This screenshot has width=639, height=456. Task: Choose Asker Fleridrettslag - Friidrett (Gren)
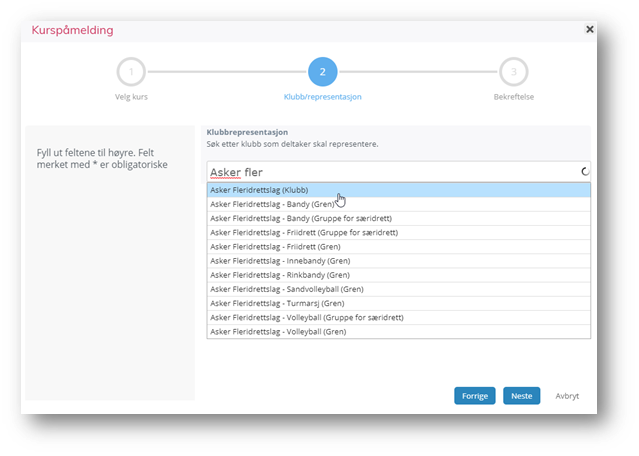coord(398,247)
